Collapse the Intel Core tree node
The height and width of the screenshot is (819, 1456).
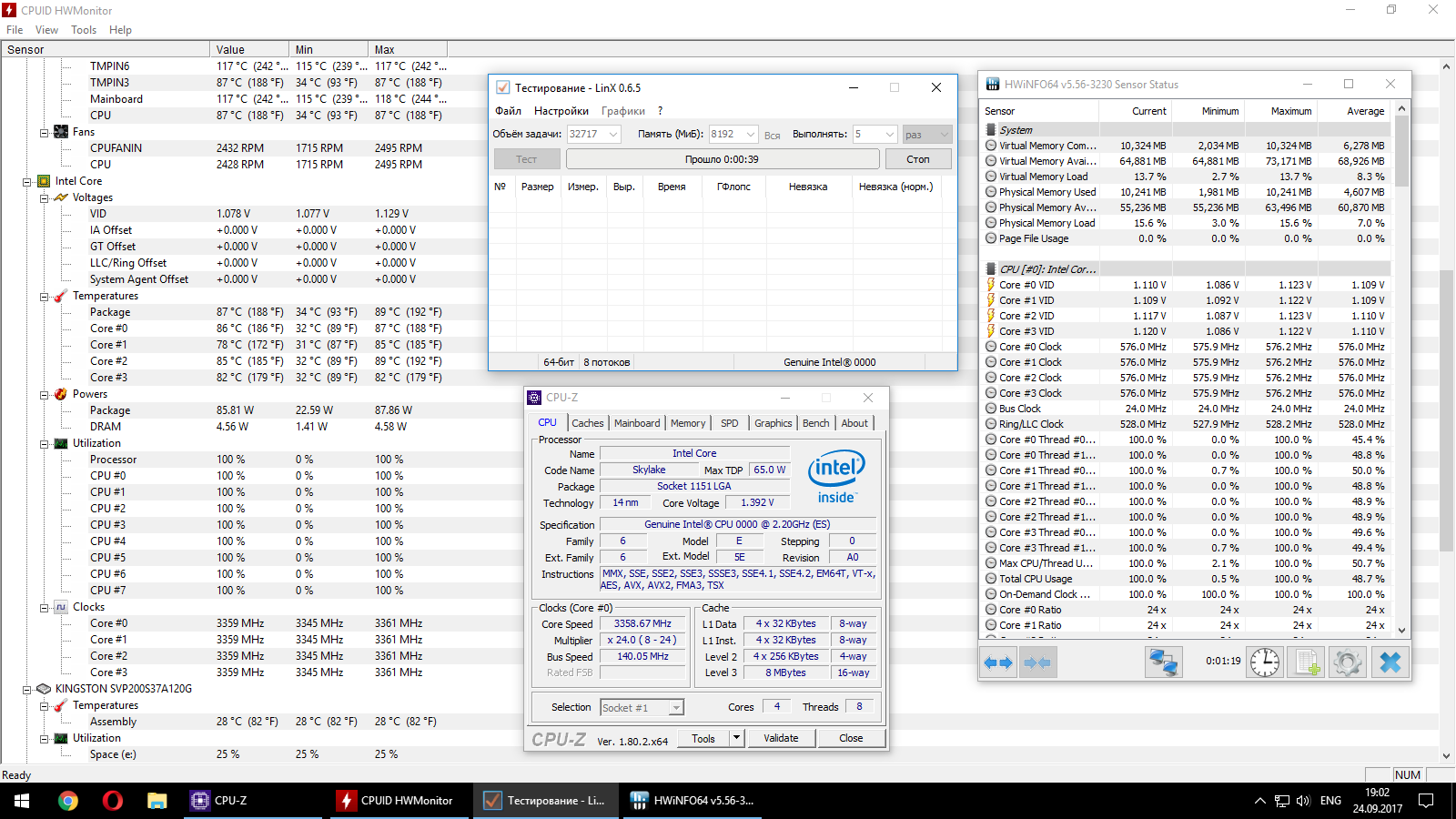(27, 181)
